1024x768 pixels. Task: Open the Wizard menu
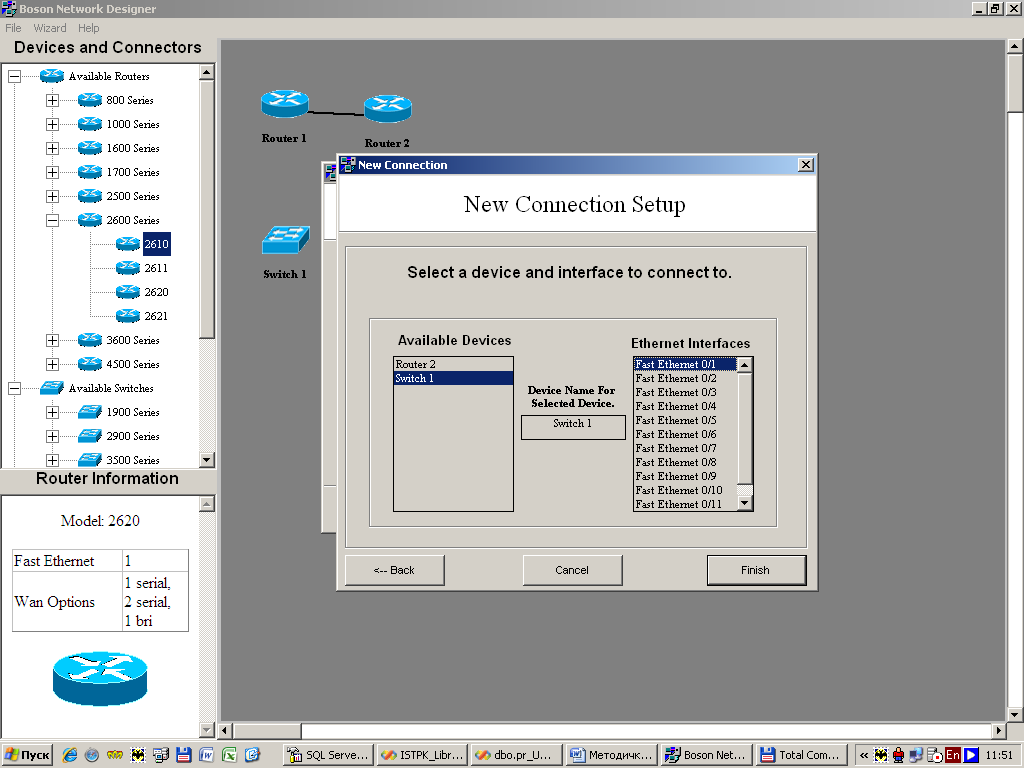[50, 28]
